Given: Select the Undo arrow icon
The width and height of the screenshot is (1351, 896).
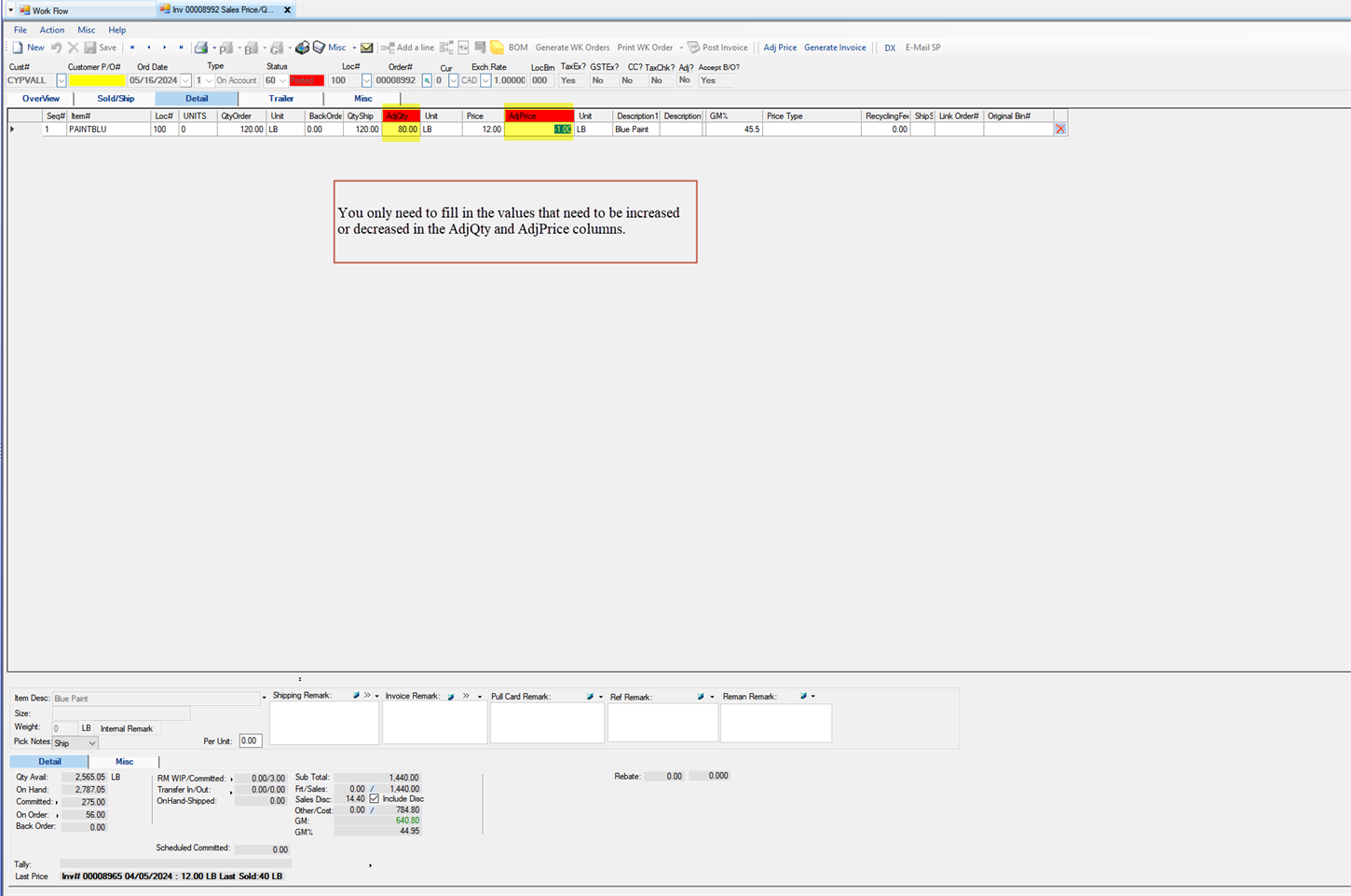Looking at the screenshot, I should point(56,47).
